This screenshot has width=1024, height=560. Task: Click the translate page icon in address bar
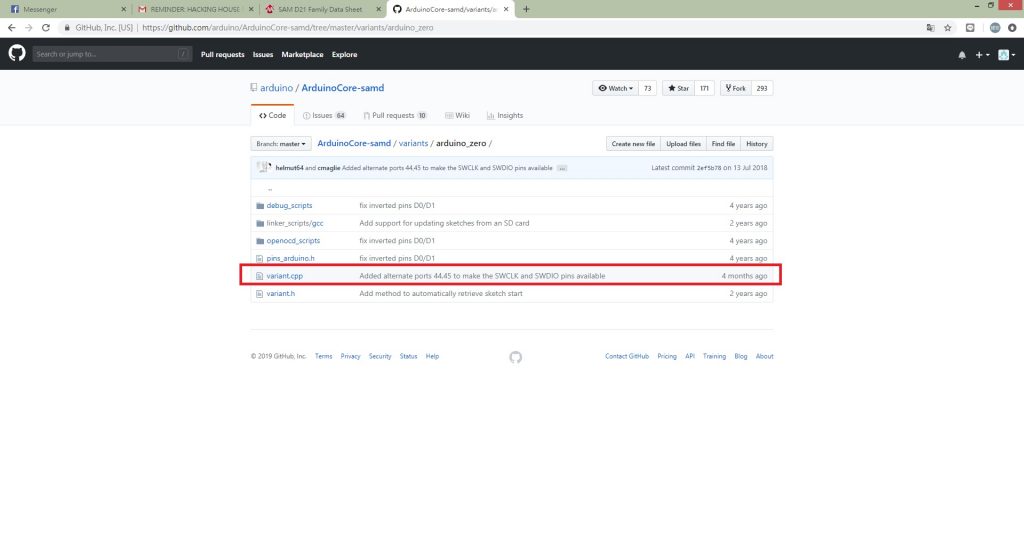[x=931, y=27]
